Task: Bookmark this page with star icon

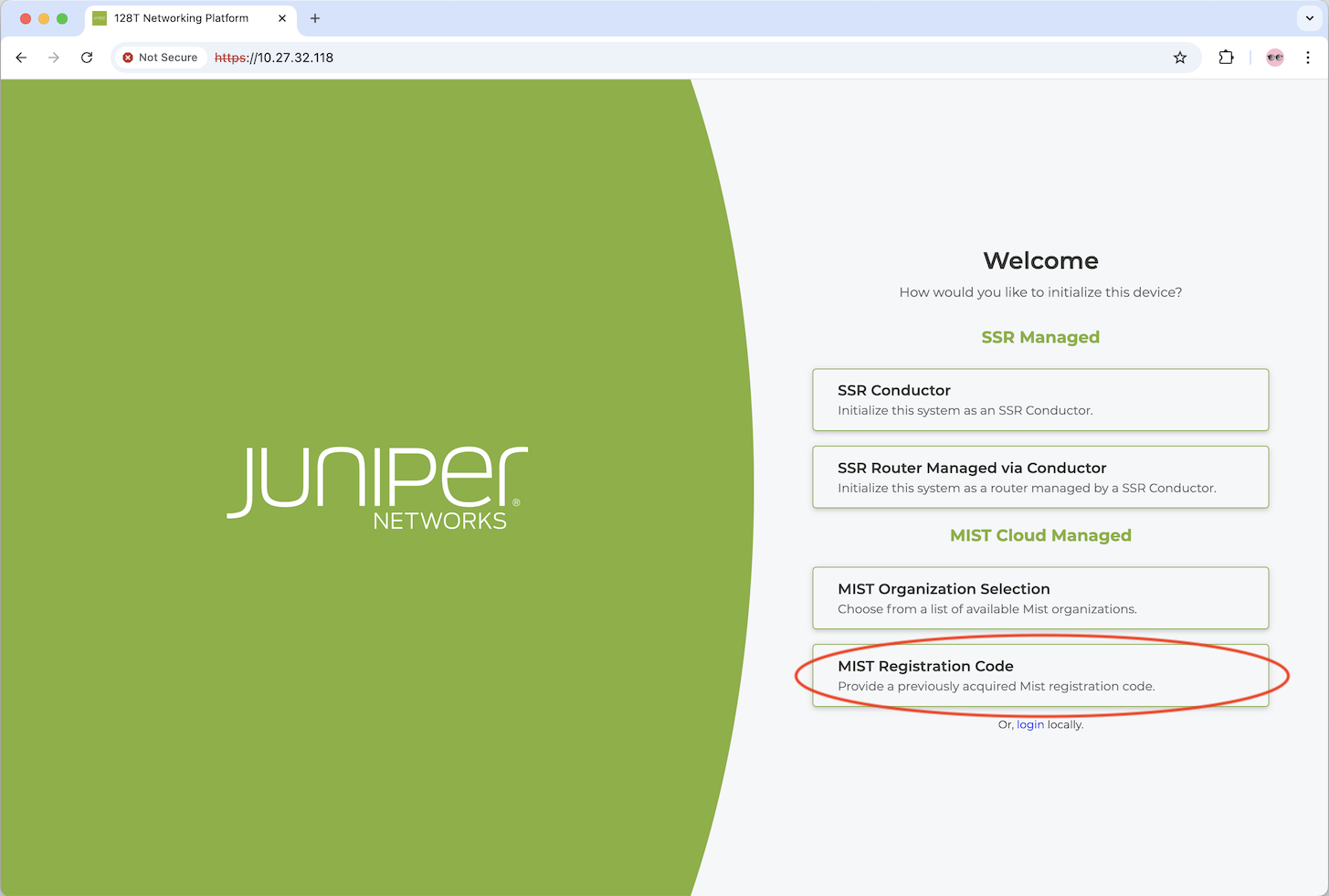Action: 1180,58
